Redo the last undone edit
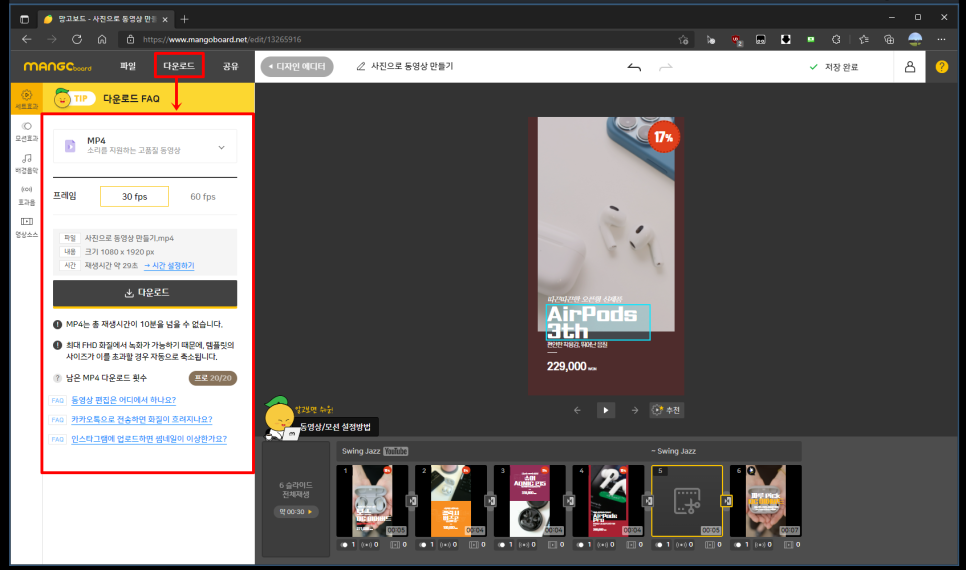The height and width of the screenshot is (570, 966). pyautogui.click(x=665, y=67)
